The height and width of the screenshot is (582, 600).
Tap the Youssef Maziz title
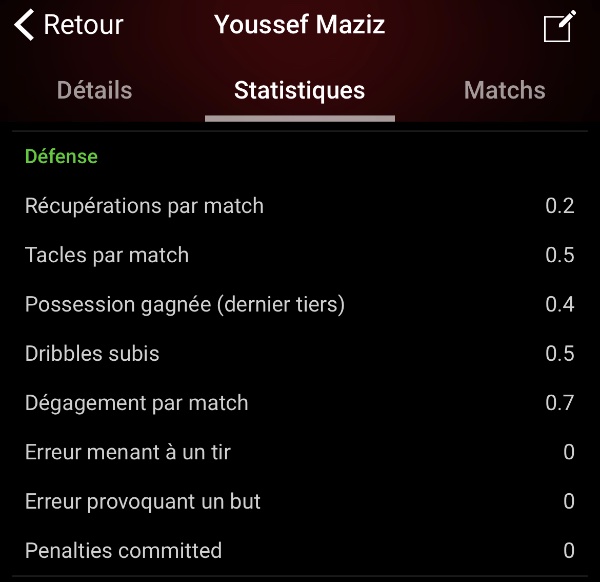coord(300,24)
